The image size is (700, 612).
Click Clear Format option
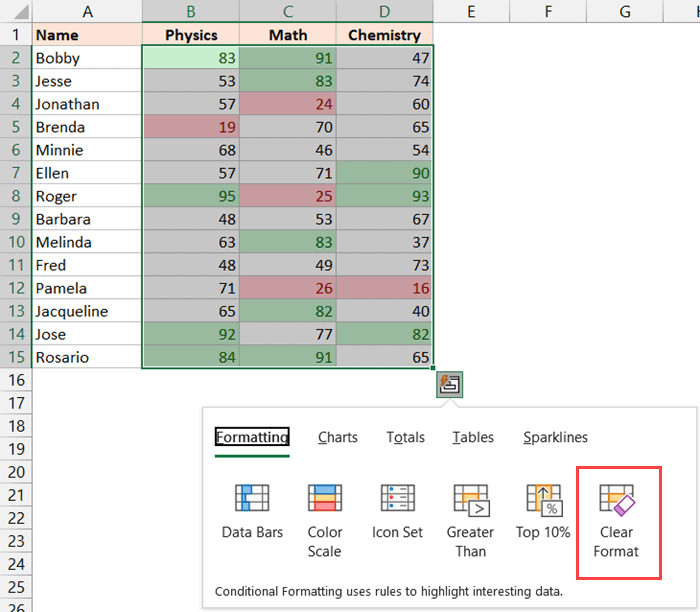tap(617, 521)
